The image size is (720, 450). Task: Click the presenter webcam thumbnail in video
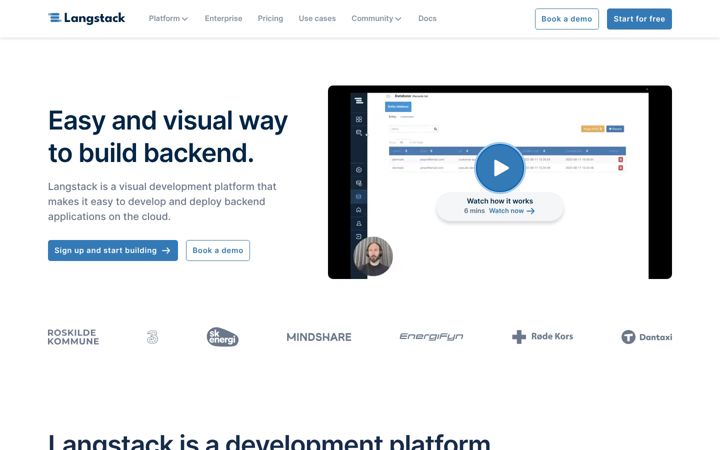(x=373, y=256)
